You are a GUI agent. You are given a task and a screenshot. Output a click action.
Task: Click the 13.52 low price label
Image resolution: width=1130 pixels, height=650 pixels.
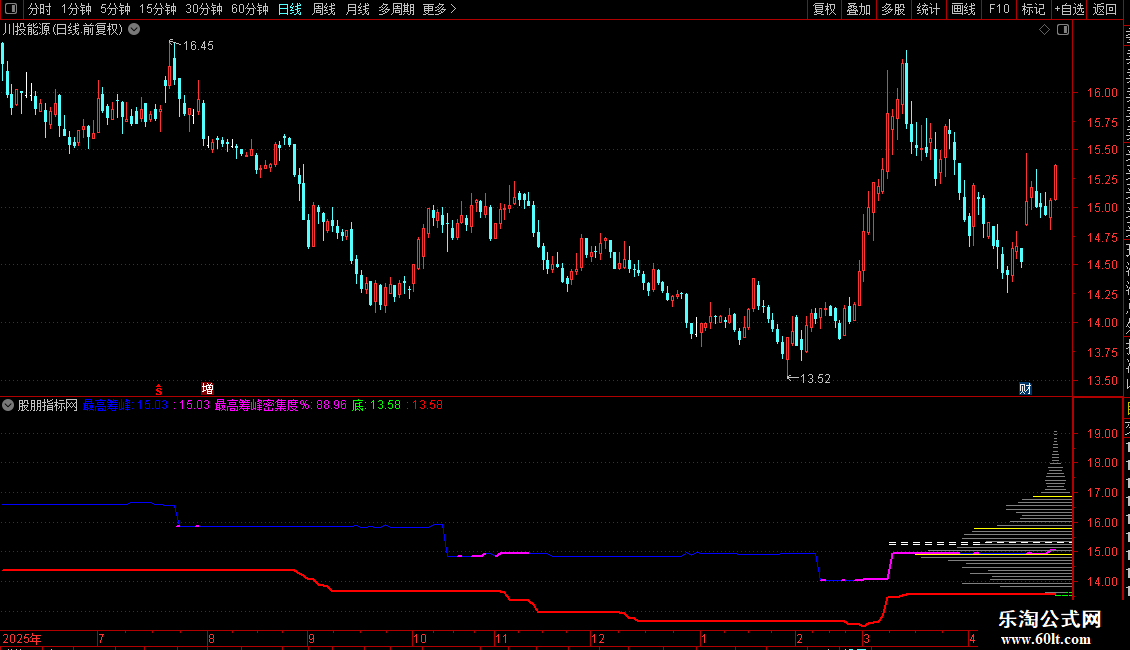[x=815, y=378]
